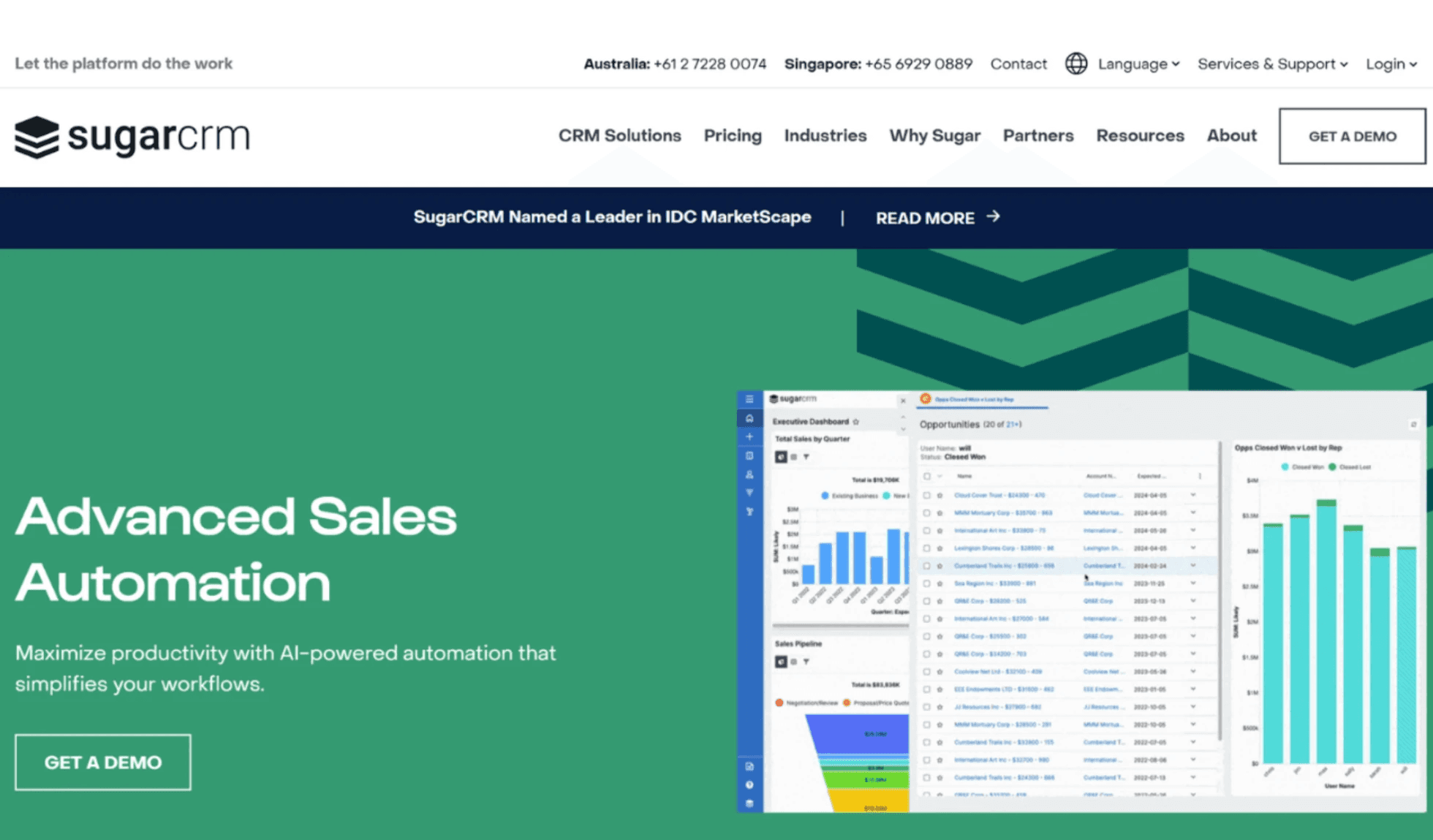
Task: Click the SugarCRM logo in the site header
Action: click(x=132, y=137)
